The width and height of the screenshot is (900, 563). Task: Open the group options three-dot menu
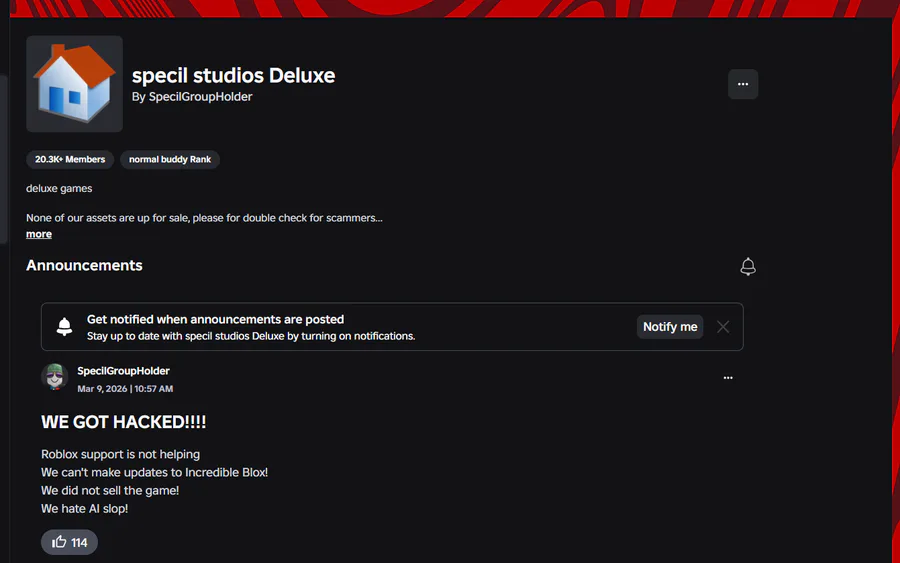[x=743, y=84]
